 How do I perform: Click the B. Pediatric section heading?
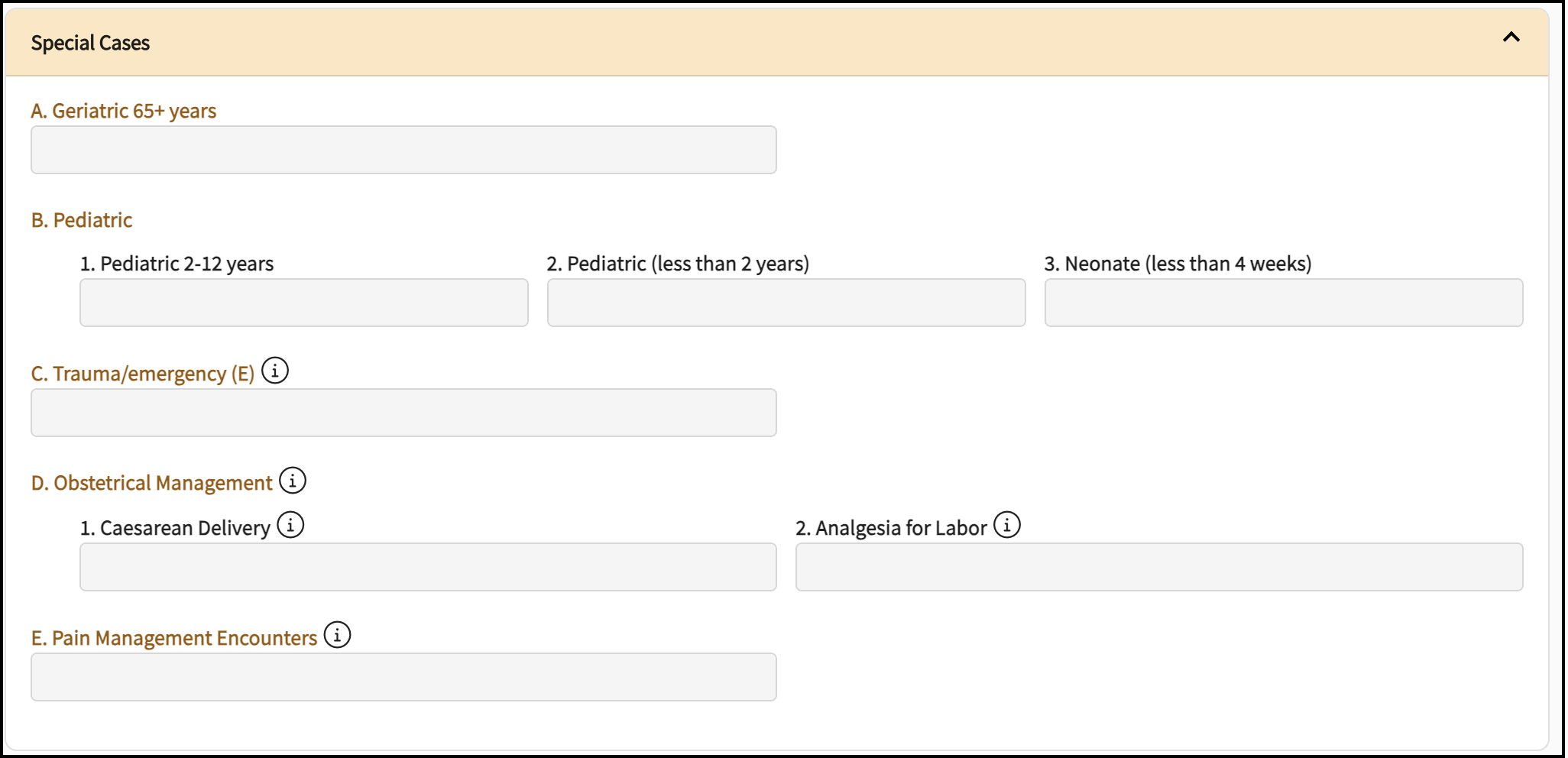click(x=82, y=221)
